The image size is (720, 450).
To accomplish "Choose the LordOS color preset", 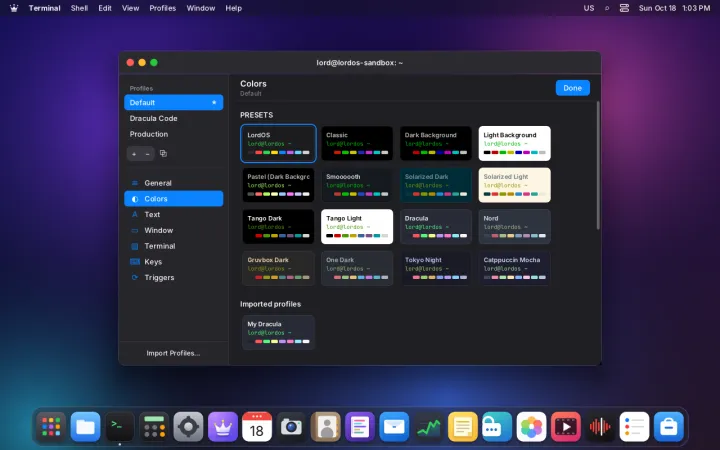I will point(278,143).
